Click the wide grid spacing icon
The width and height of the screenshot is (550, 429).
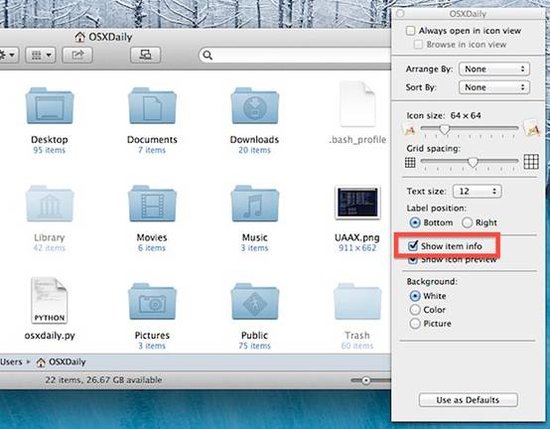tap(531, 162)
